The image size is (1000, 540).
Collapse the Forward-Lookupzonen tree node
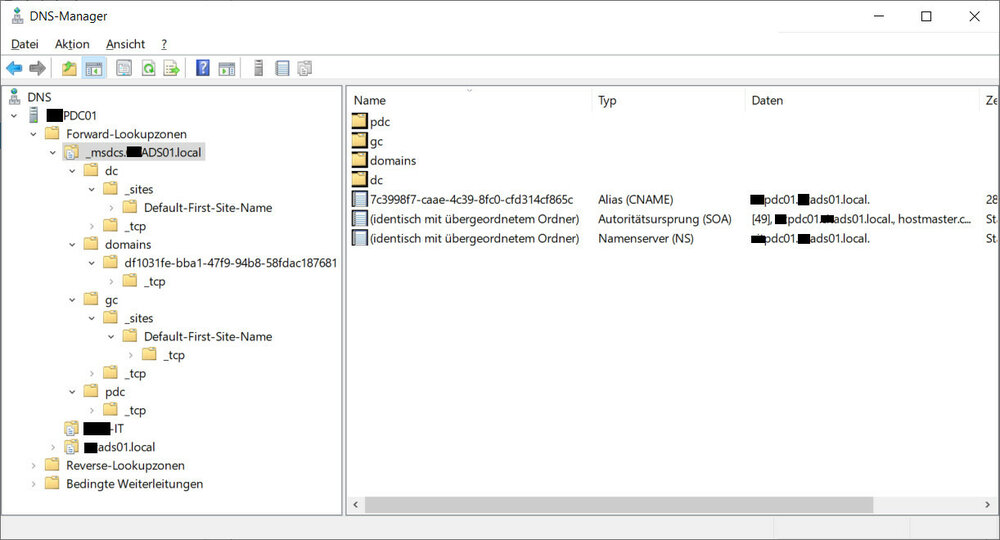pyautogui.click(x=34, y=134)
